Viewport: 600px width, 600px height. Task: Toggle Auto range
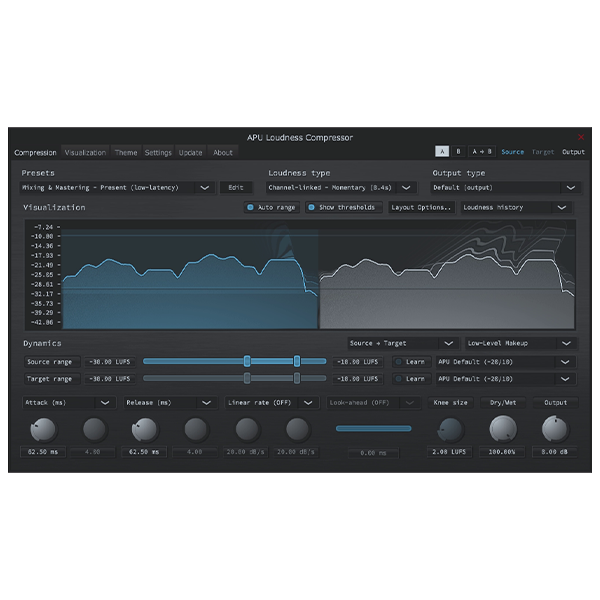pos(272,207)
